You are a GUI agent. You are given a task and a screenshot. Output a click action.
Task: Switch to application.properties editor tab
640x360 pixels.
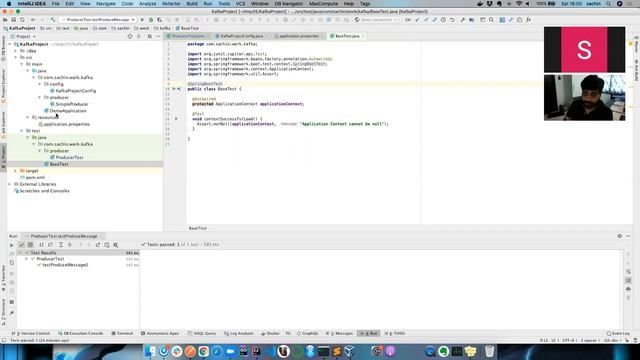tap(298, 36)
